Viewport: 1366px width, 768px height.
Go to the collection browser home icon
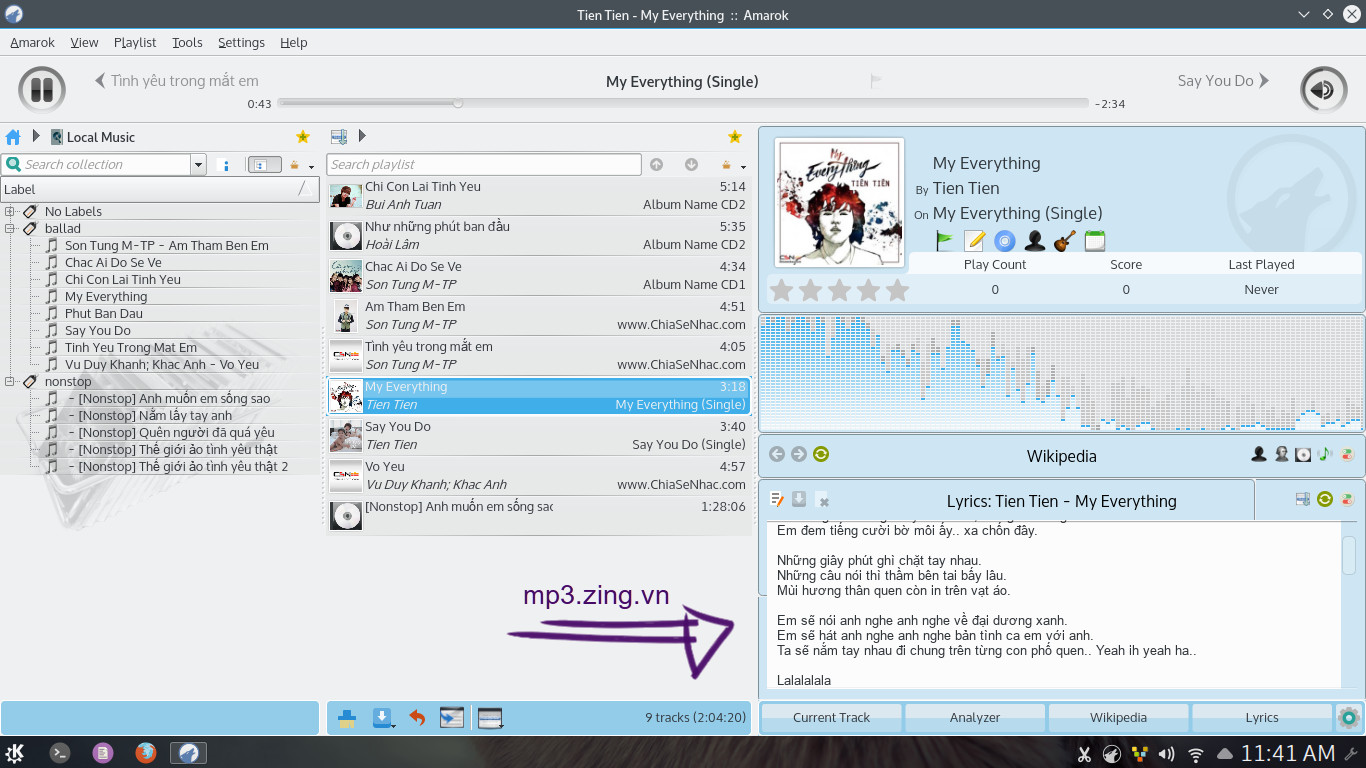(x=13, y=137)
